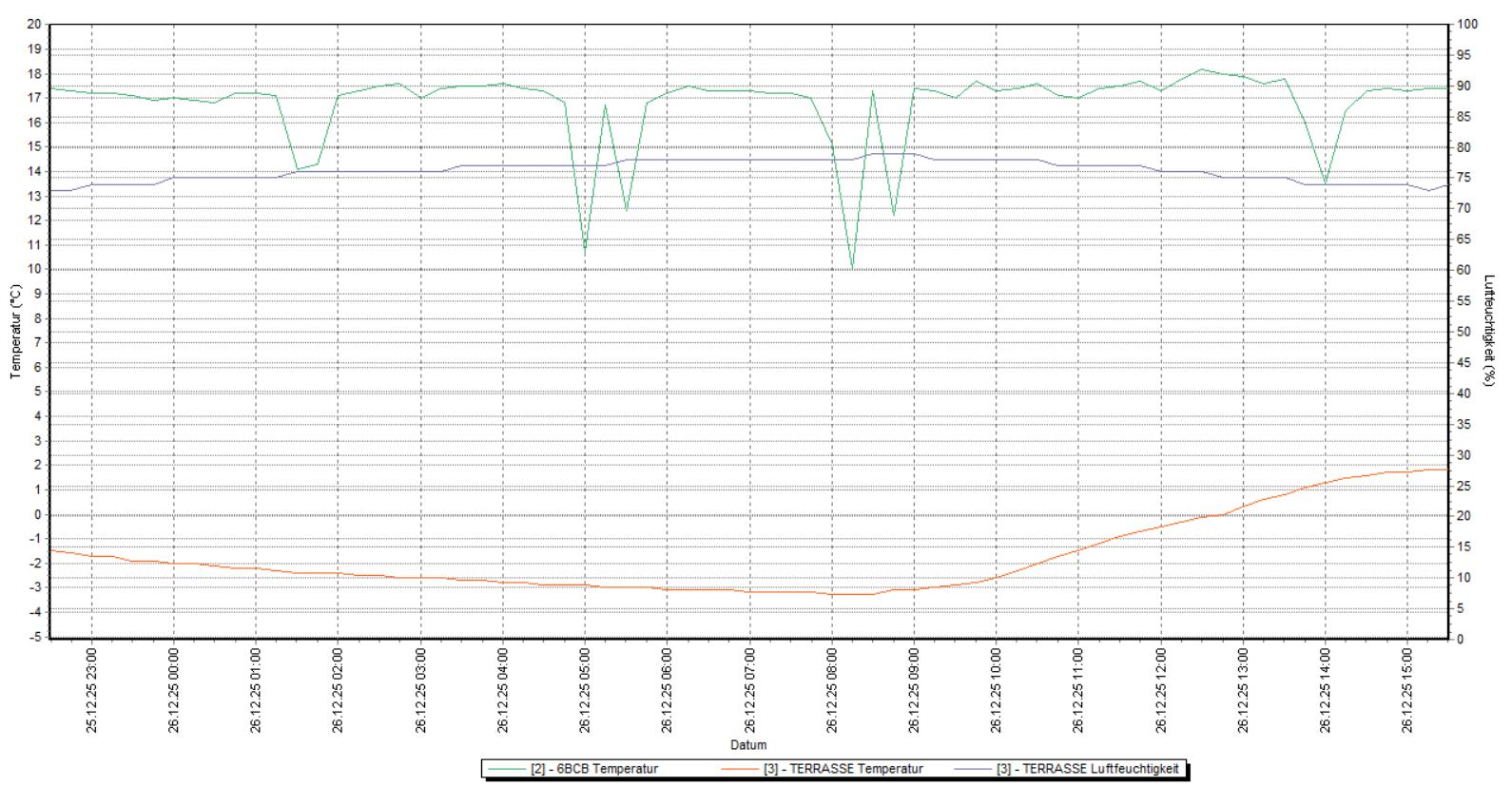This screenshot has width=1512, height=786.
Task: Click the TERRASSE Temperatur legend label
Action: (x=843, y=769)
